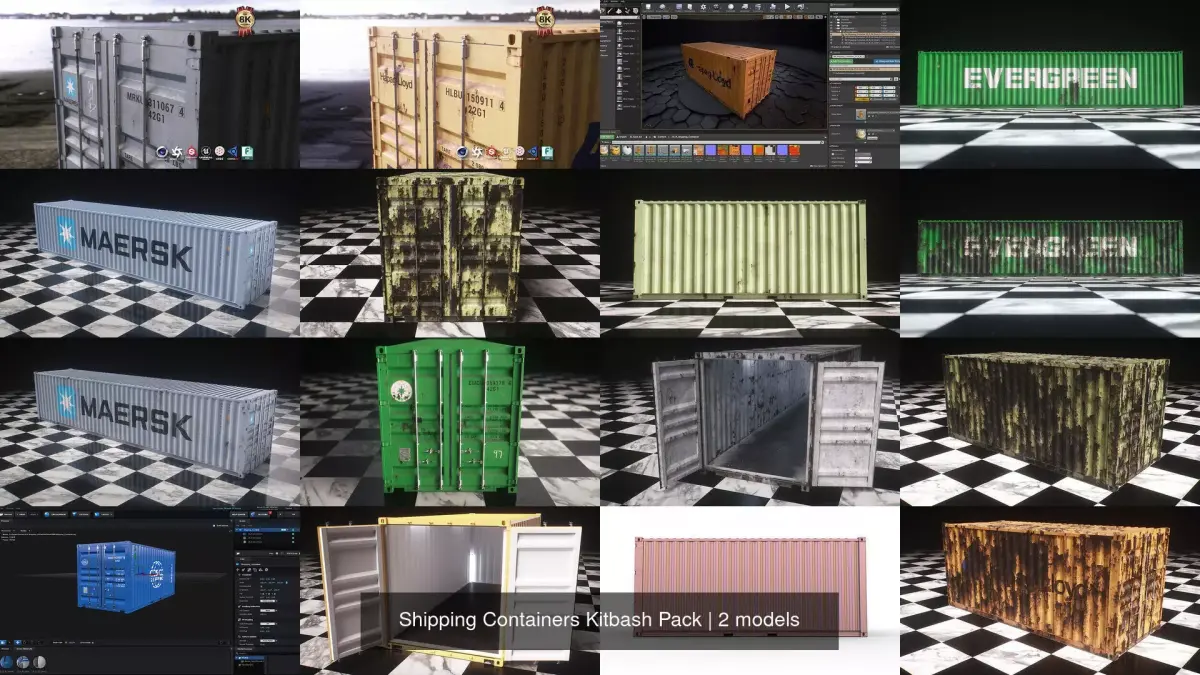
Task: Open the rusty yellow container front-view render
Action: [450, 253]
